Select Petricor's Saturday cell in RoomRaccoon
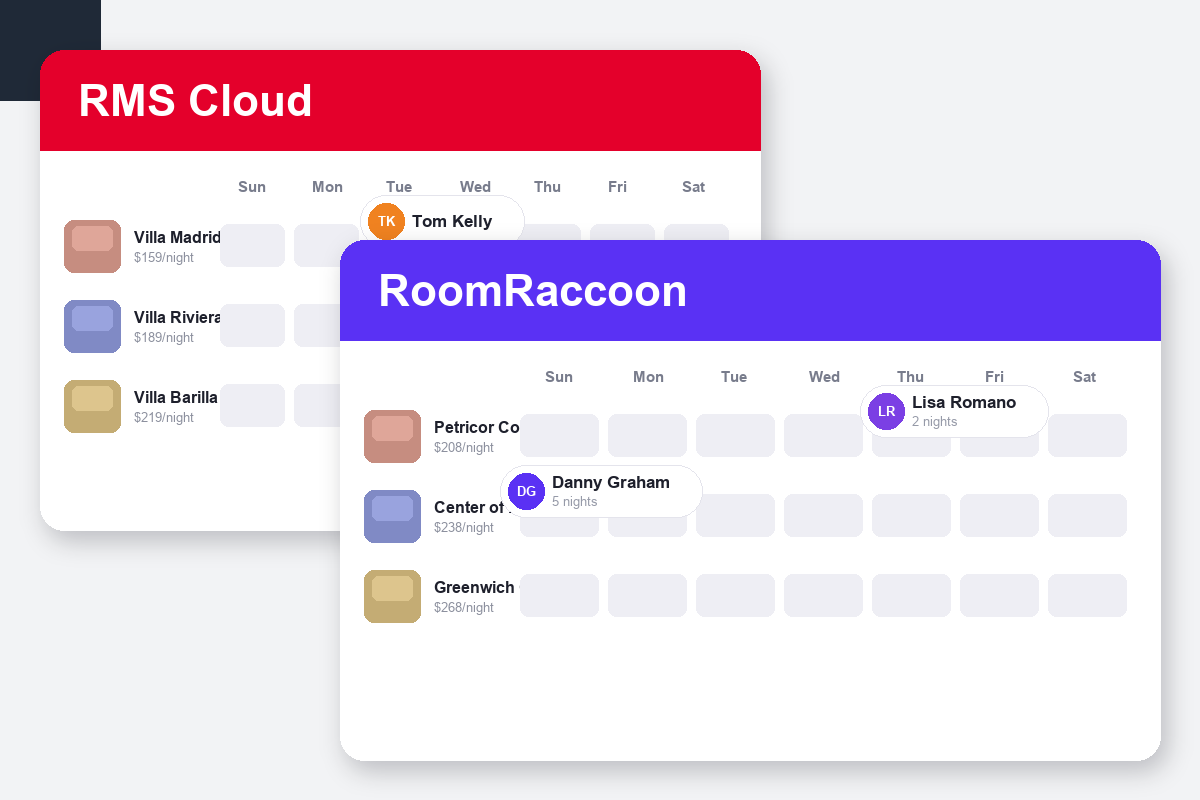This screenshot has width=1200, height=800. tap(1087, 436)
